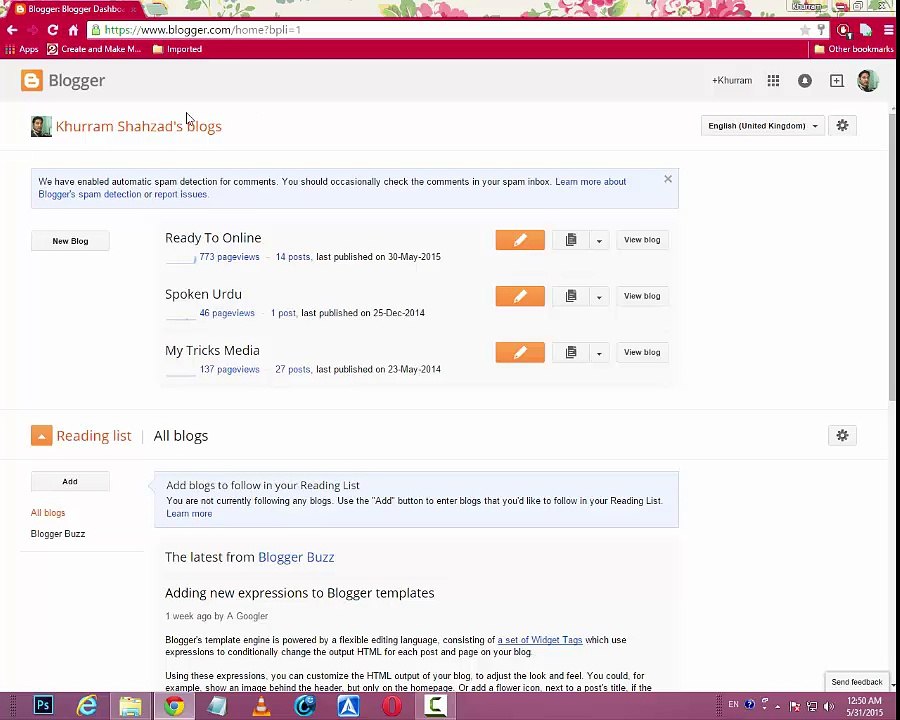The height and width of the screenshot is (720, 900).
Task: Click the Add button in Reading list
Action: coord(70,481)
